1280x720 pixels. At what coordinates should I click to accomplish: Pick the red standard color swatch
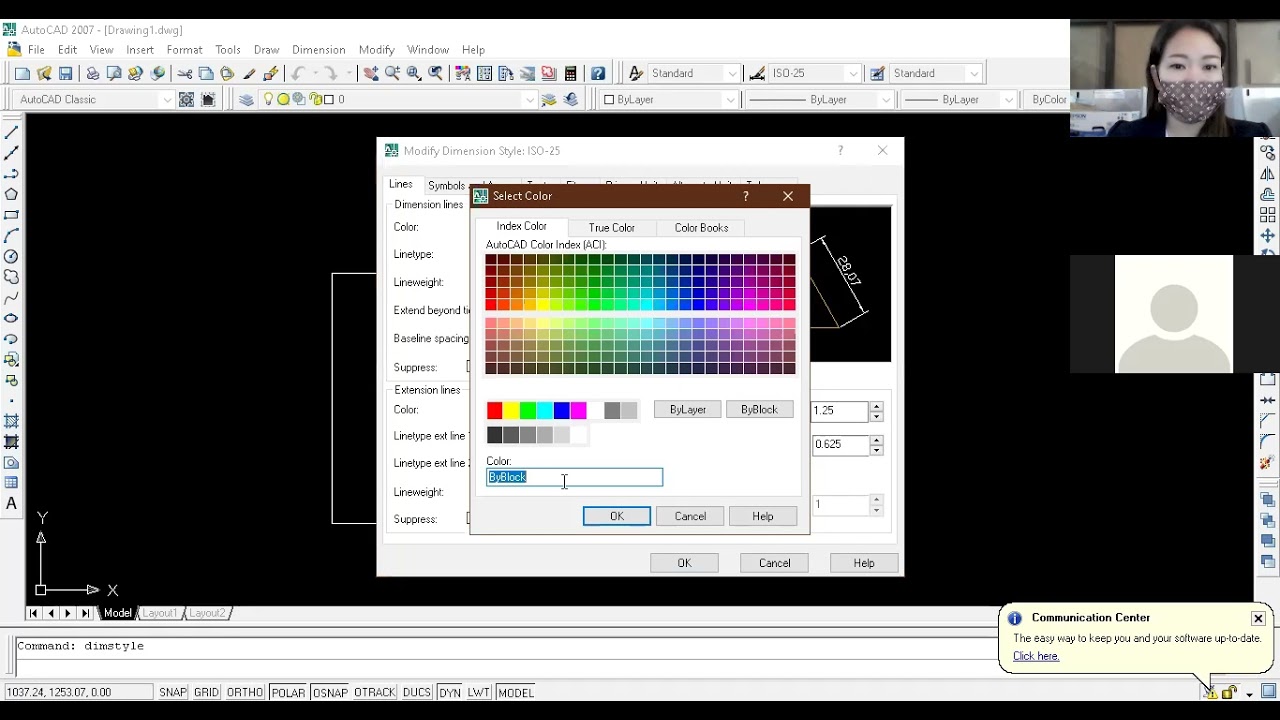point(494,410)
